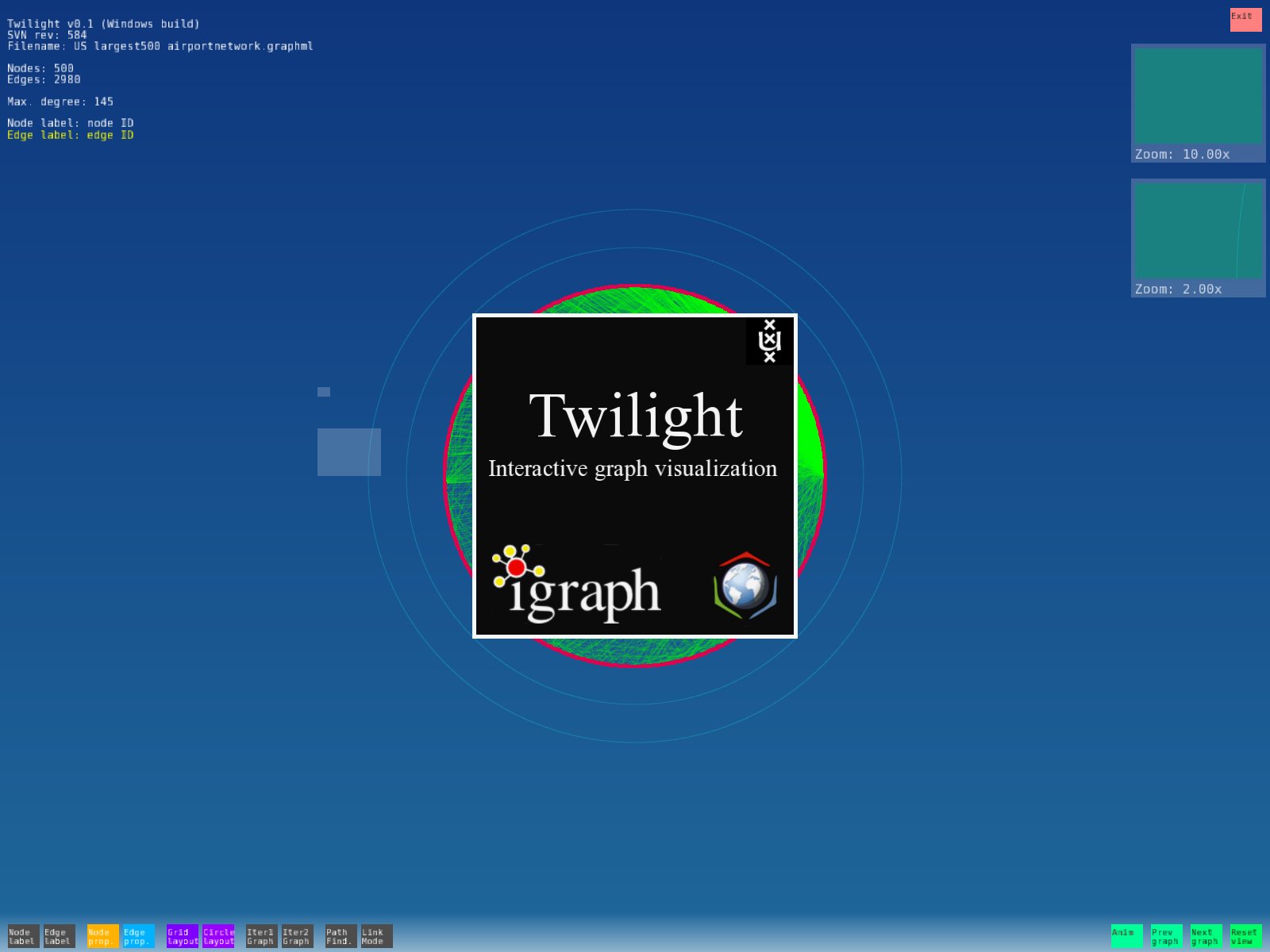
Task: Toggle the Node label button
Action: coord(23,936)
